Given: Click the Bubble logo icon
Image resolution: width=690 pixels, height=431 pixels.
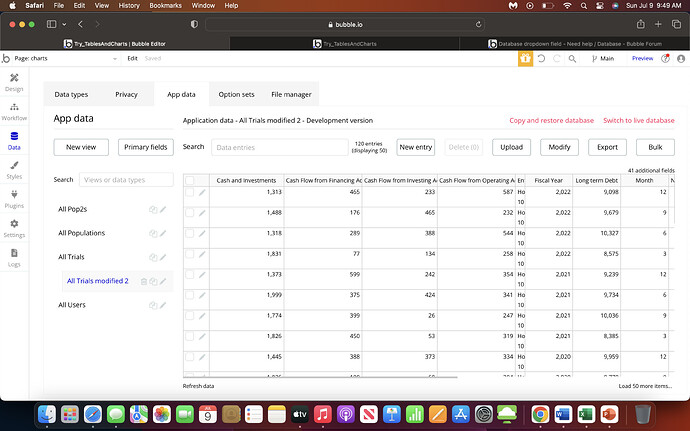Looking at the screenshot, I should point(6,58).
